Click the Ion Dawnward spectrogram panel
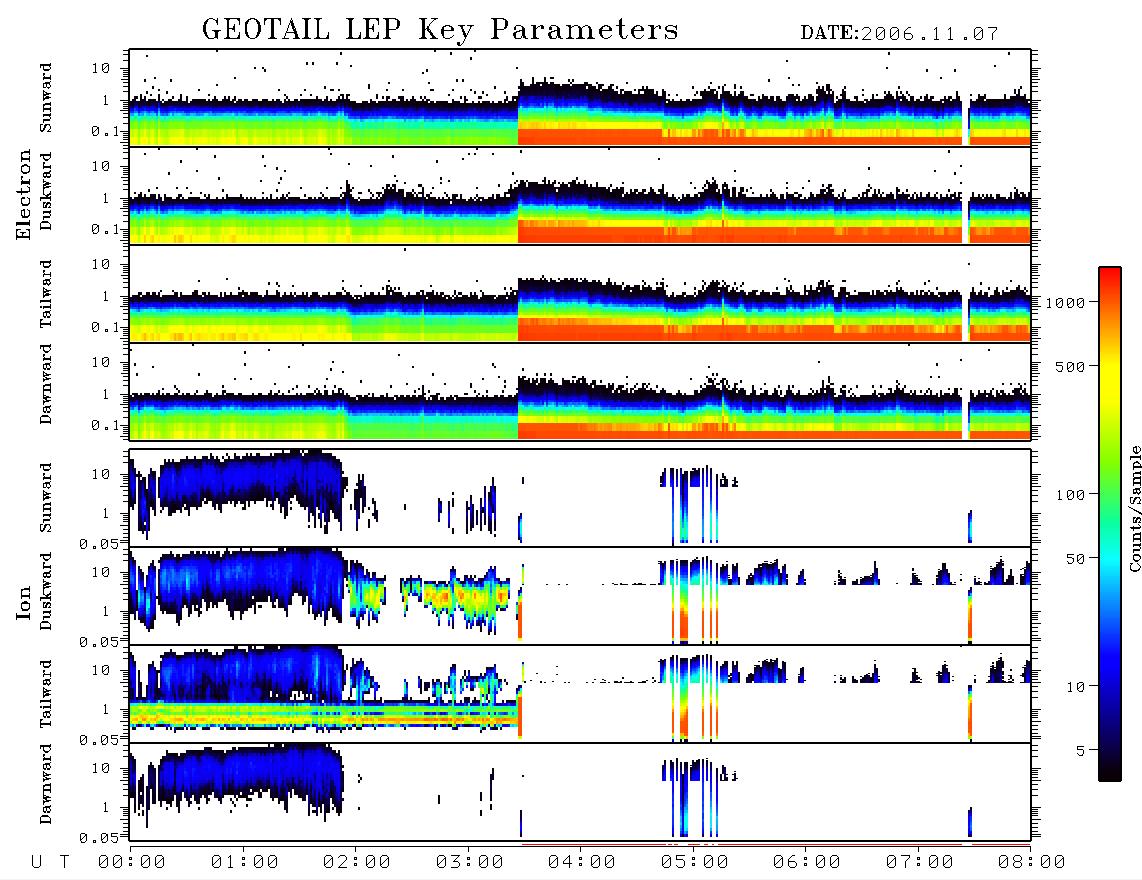This screenshot has width=1142, height=880. tap(580, 792)
